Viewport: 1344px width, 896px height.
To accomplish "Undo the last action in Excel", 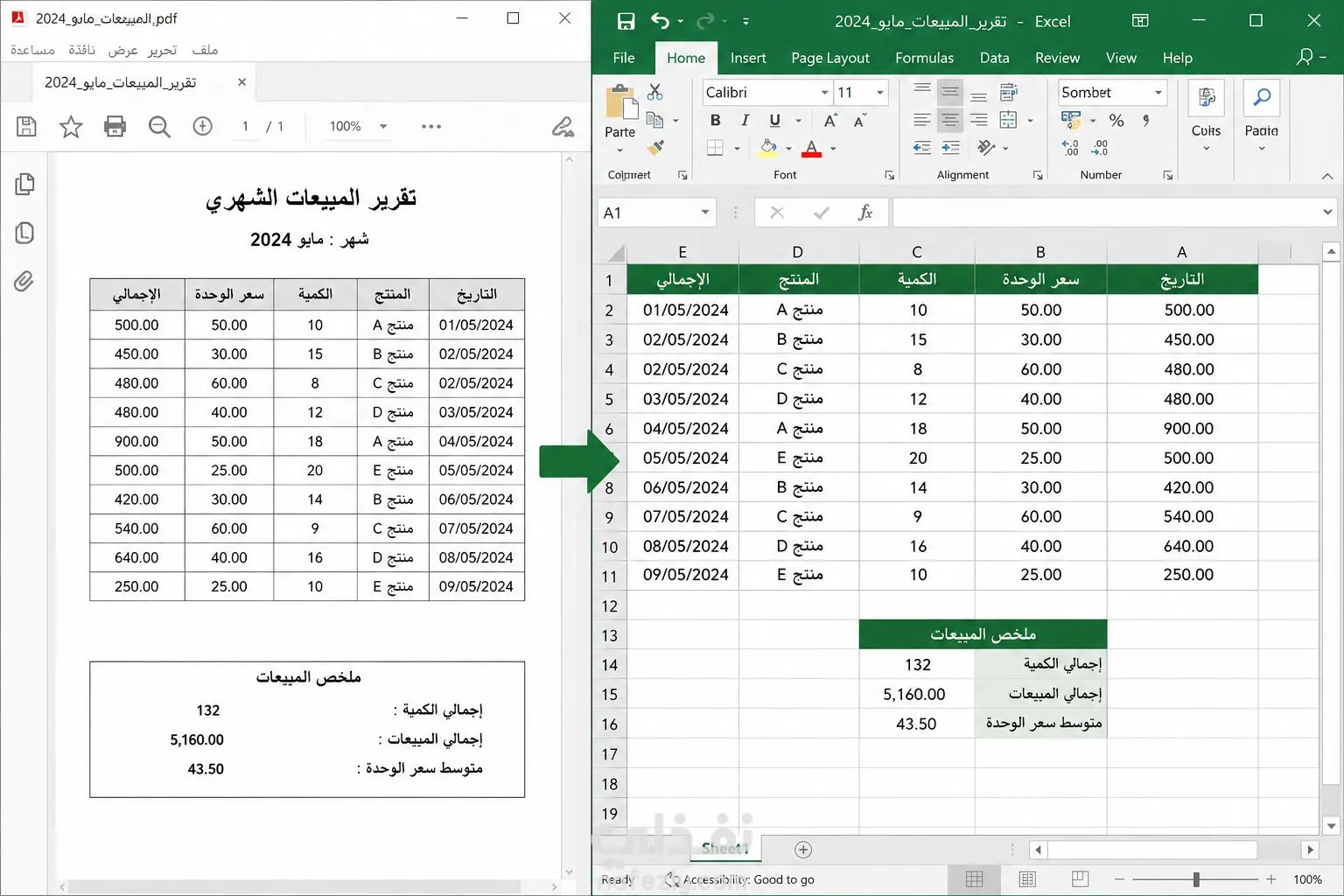I will pyautogui.click(x=661, y=21).
